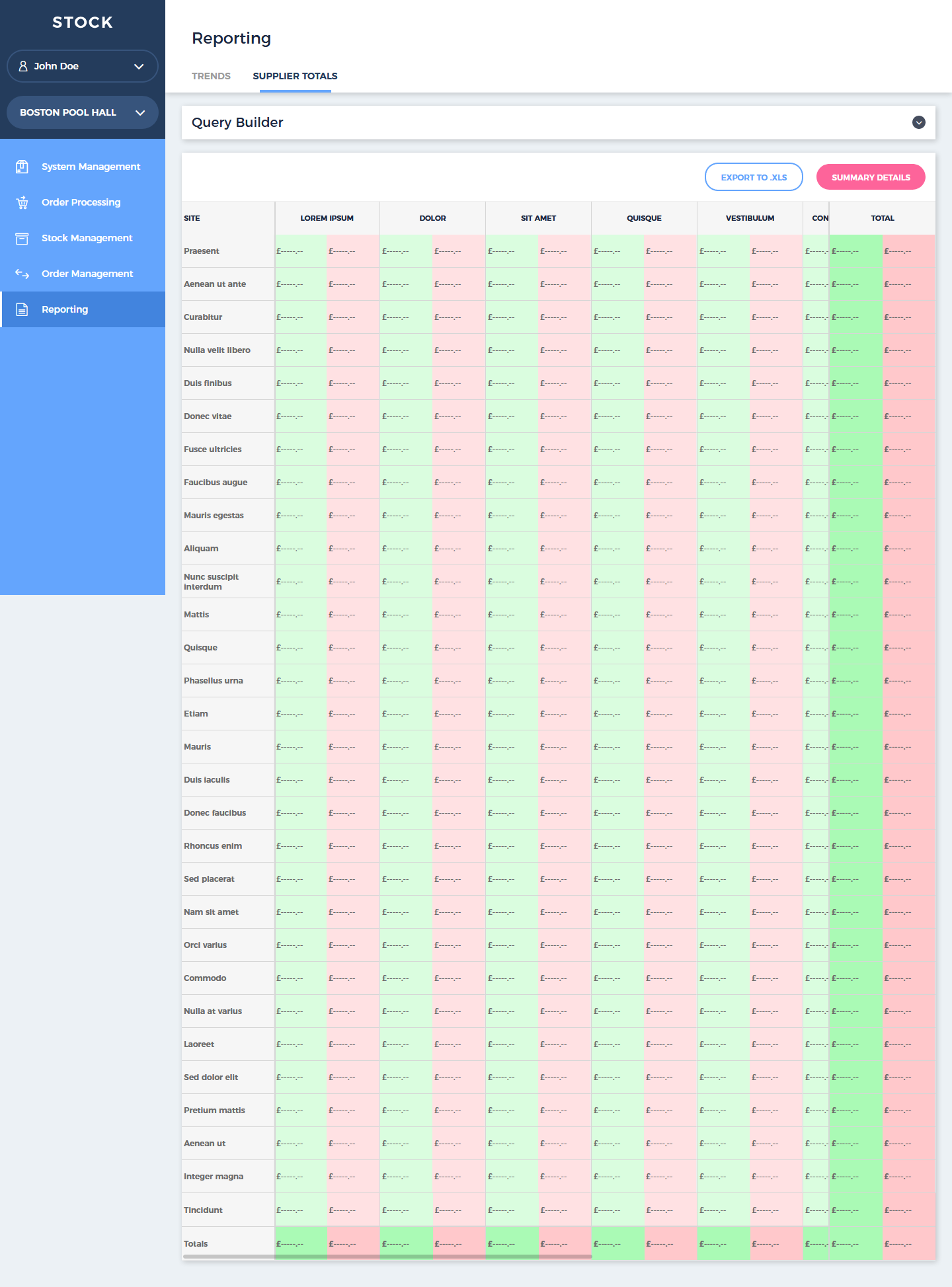
Task: Switch to the Trends tab
Action: (x=211, y=76)
